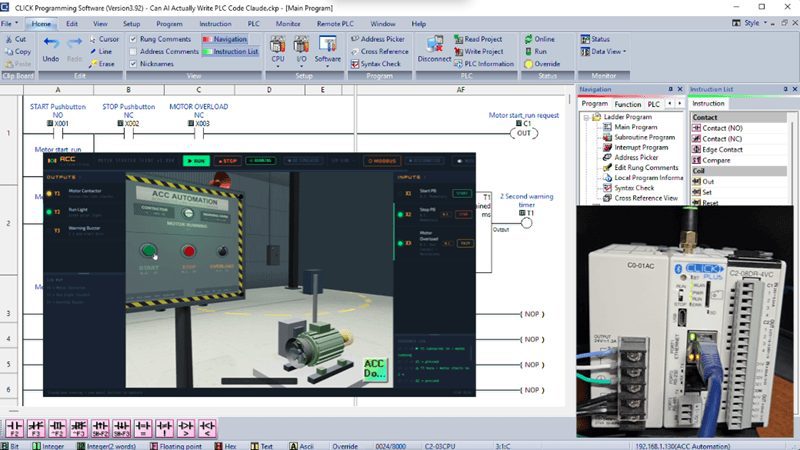Open the Monitor menu
The image size is (800, 450).
point(288,24)
